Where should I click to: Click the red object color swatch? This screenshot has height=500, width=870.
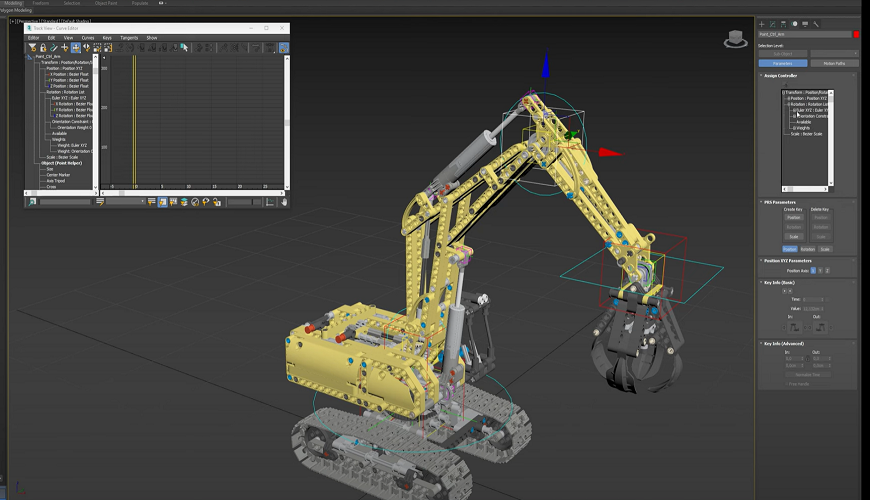point(857,34)
